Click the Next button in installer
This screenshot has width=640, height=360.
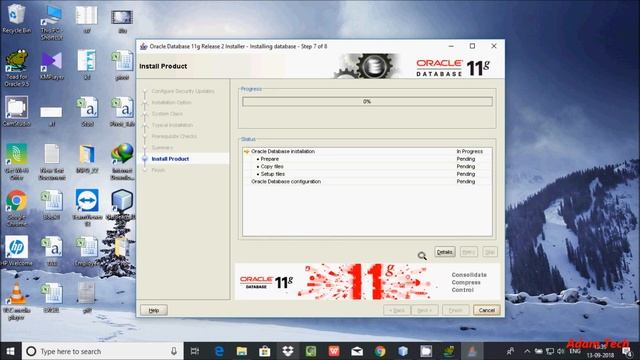[424, 310]
